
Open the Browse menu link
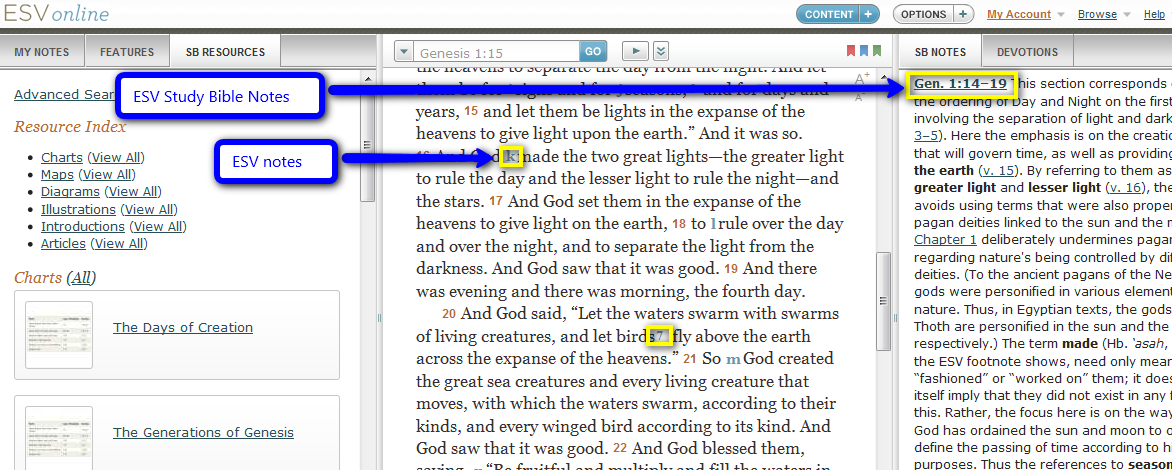1097,14
